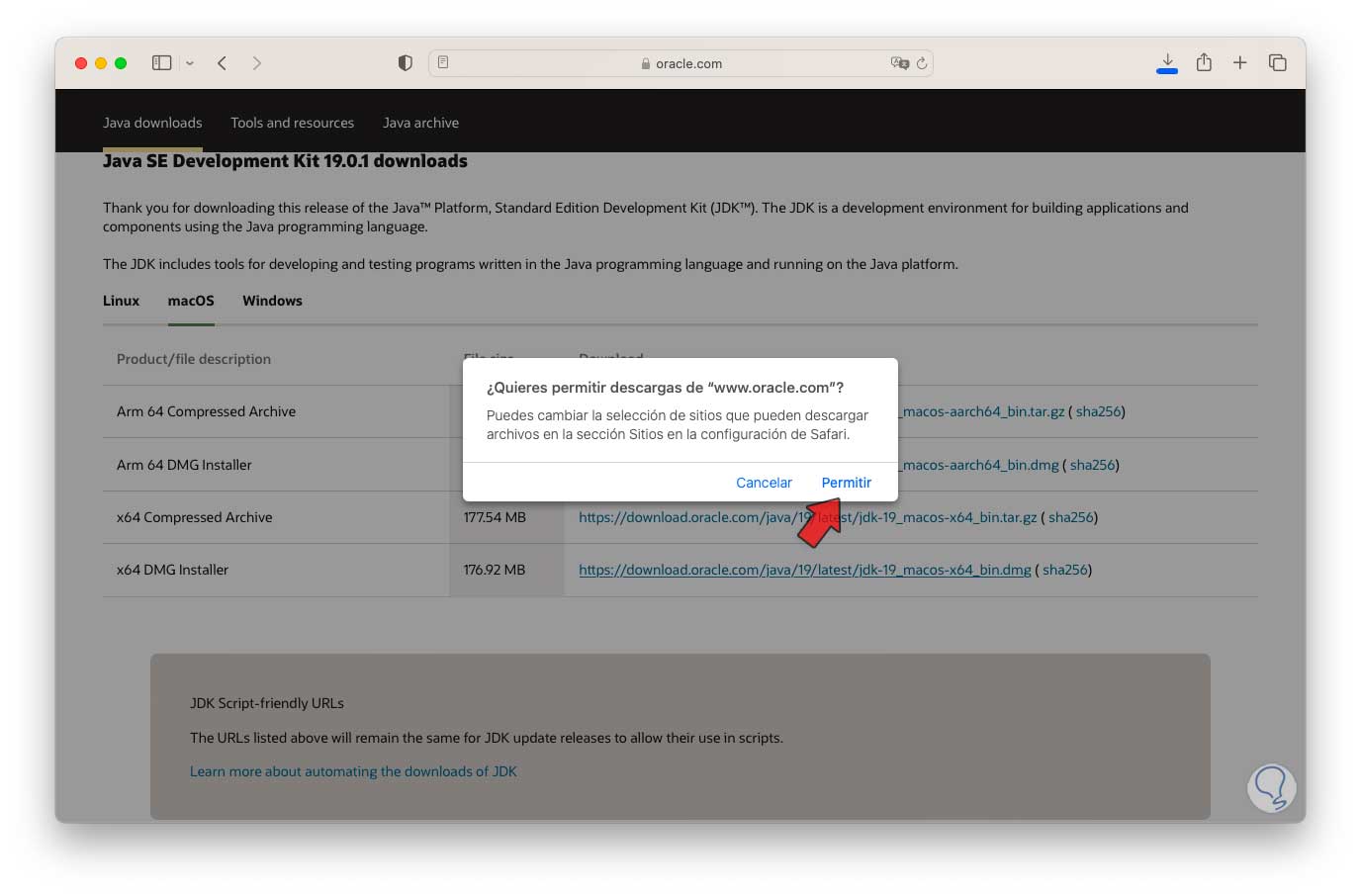Viewport: 1361px width, 896px height.
Task: Select the Linux platform tab
Action: pos(121,301)
